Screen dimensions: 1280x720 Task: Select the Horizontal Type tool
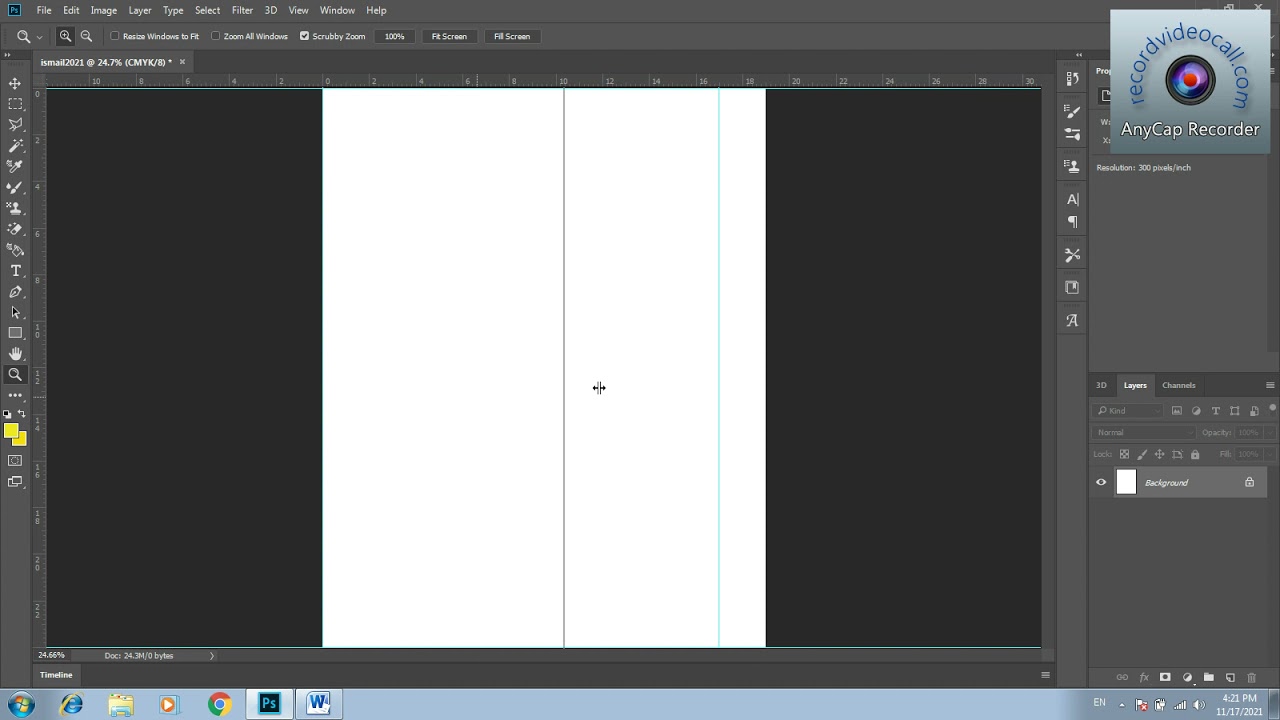[x=15, y=271]
